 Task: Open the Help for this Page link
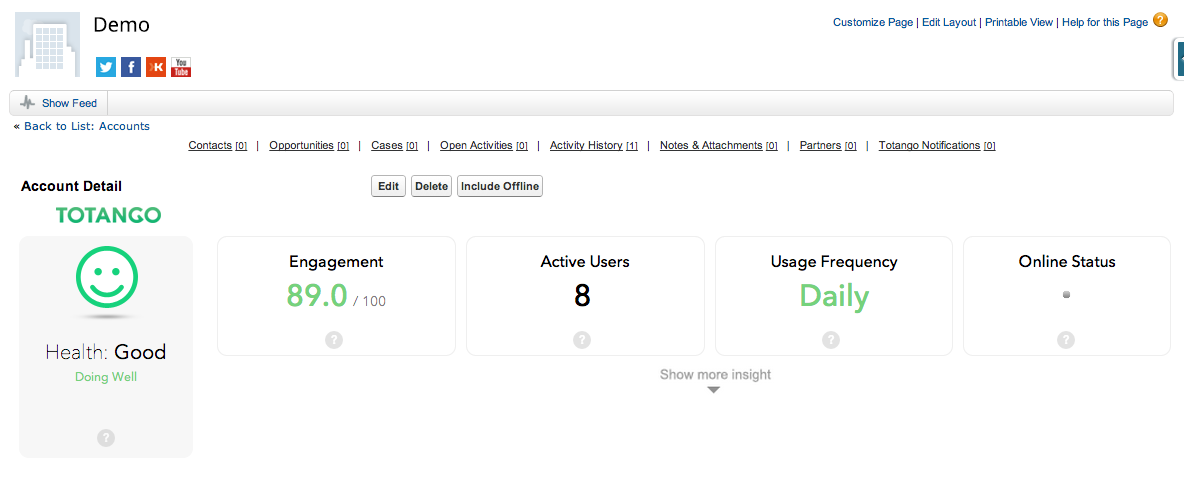pos(1105,23)
